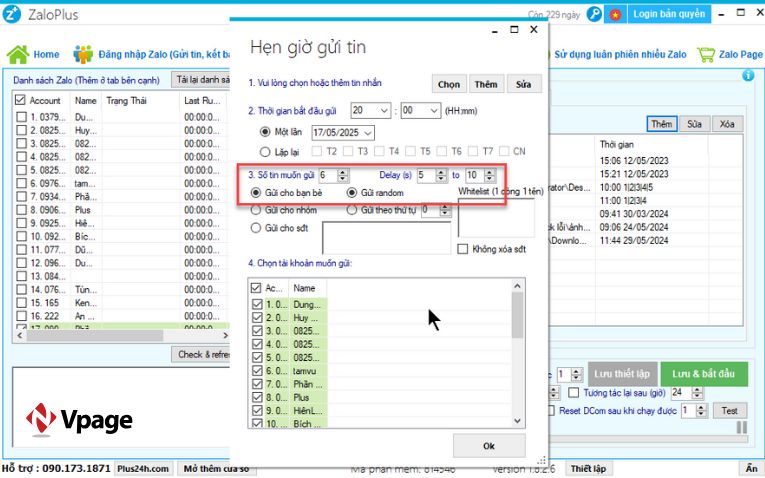Viewport: 765px width, 478px height.
Task: Open the minute dropdown showing 00
Action: point(421,111)
